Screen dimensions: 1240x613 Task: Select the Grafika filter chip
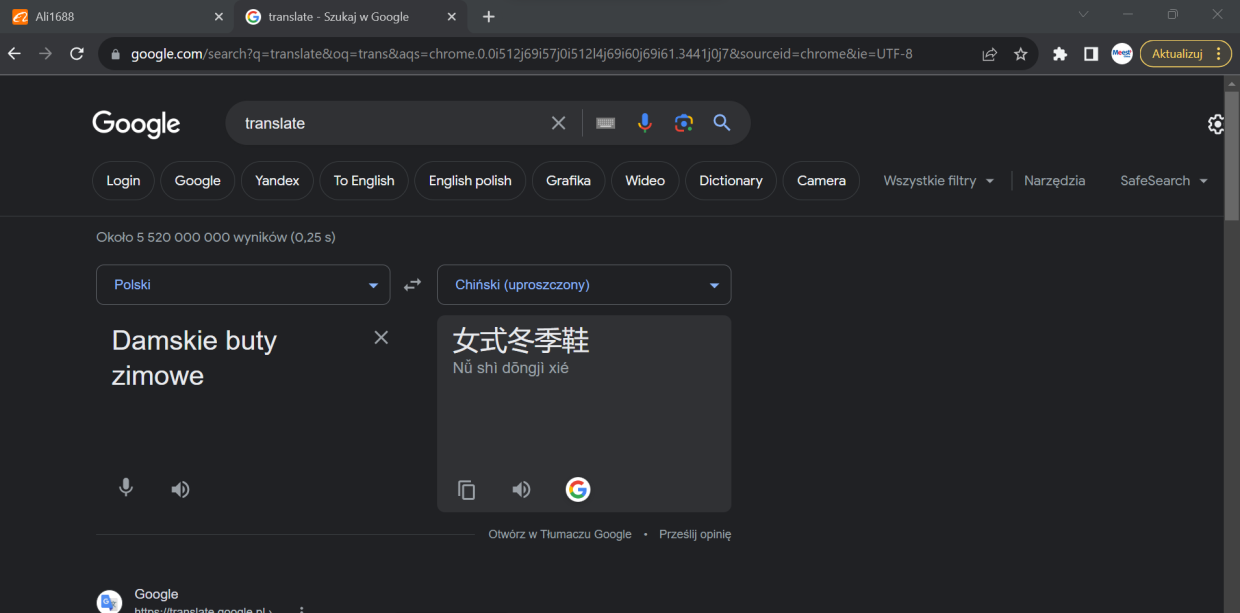[x=568, y=181]
